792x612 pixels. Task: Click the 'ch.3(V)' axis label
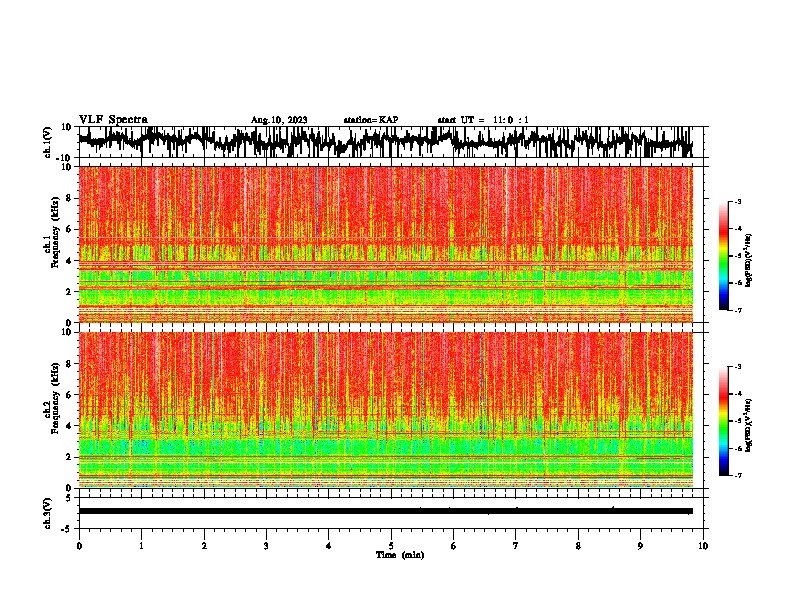click(x=48, y=514)
